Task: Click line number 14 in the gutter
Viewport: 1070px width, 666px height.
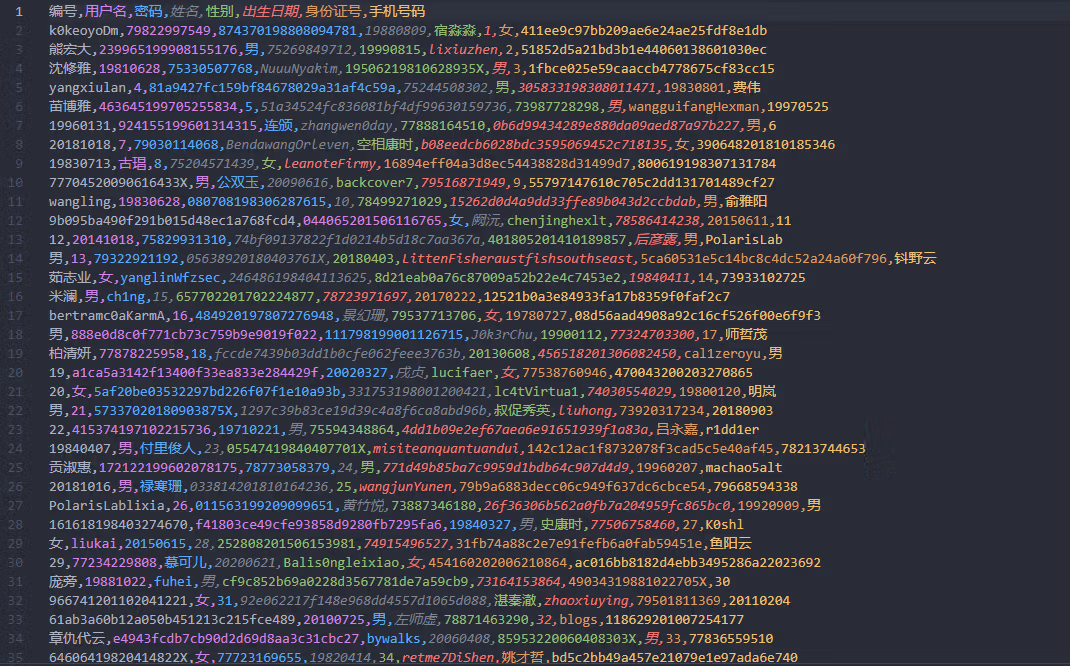Action: pyautogui.click(x=15, y=259)
